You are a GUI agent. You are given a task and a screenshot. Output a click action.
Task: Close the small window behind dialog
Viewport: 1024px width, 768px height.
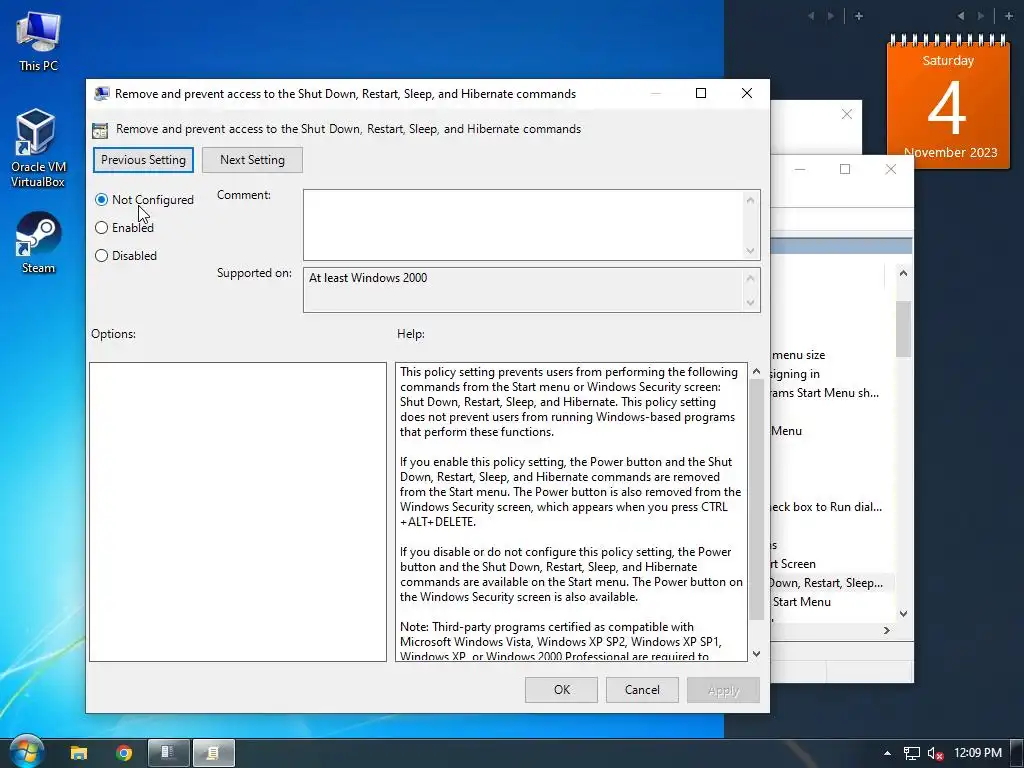click(847, 114)
